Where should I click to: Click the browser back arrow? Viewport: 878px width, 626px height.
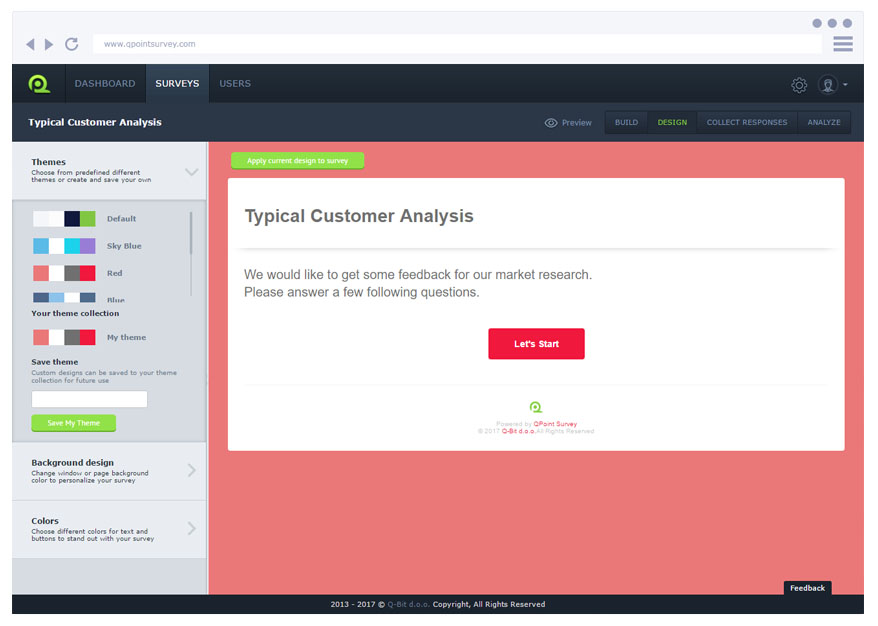30,44
